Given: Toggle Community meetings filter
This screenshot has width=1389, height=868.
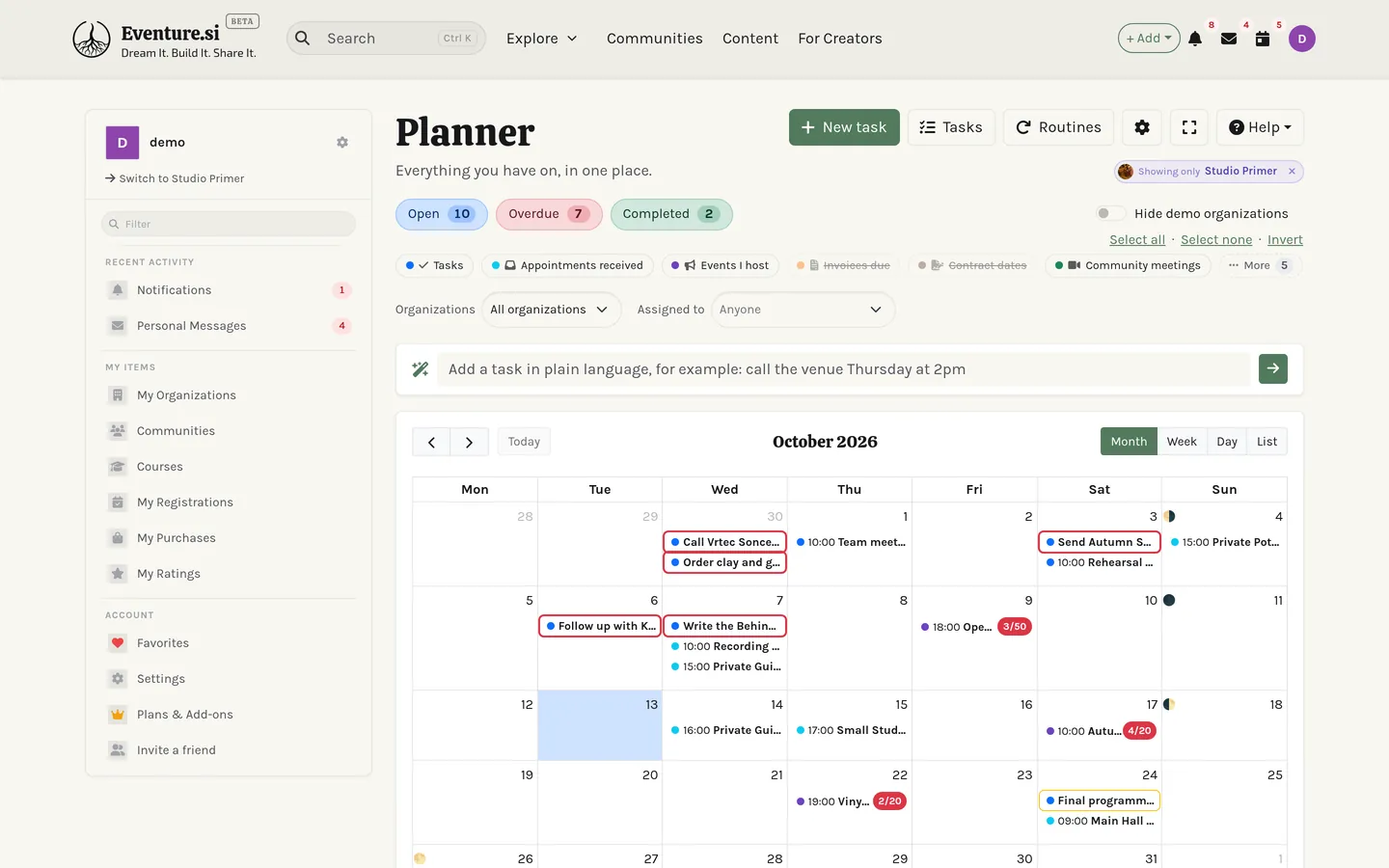Looking at the screenshot, I should [x=1128, y=265].
